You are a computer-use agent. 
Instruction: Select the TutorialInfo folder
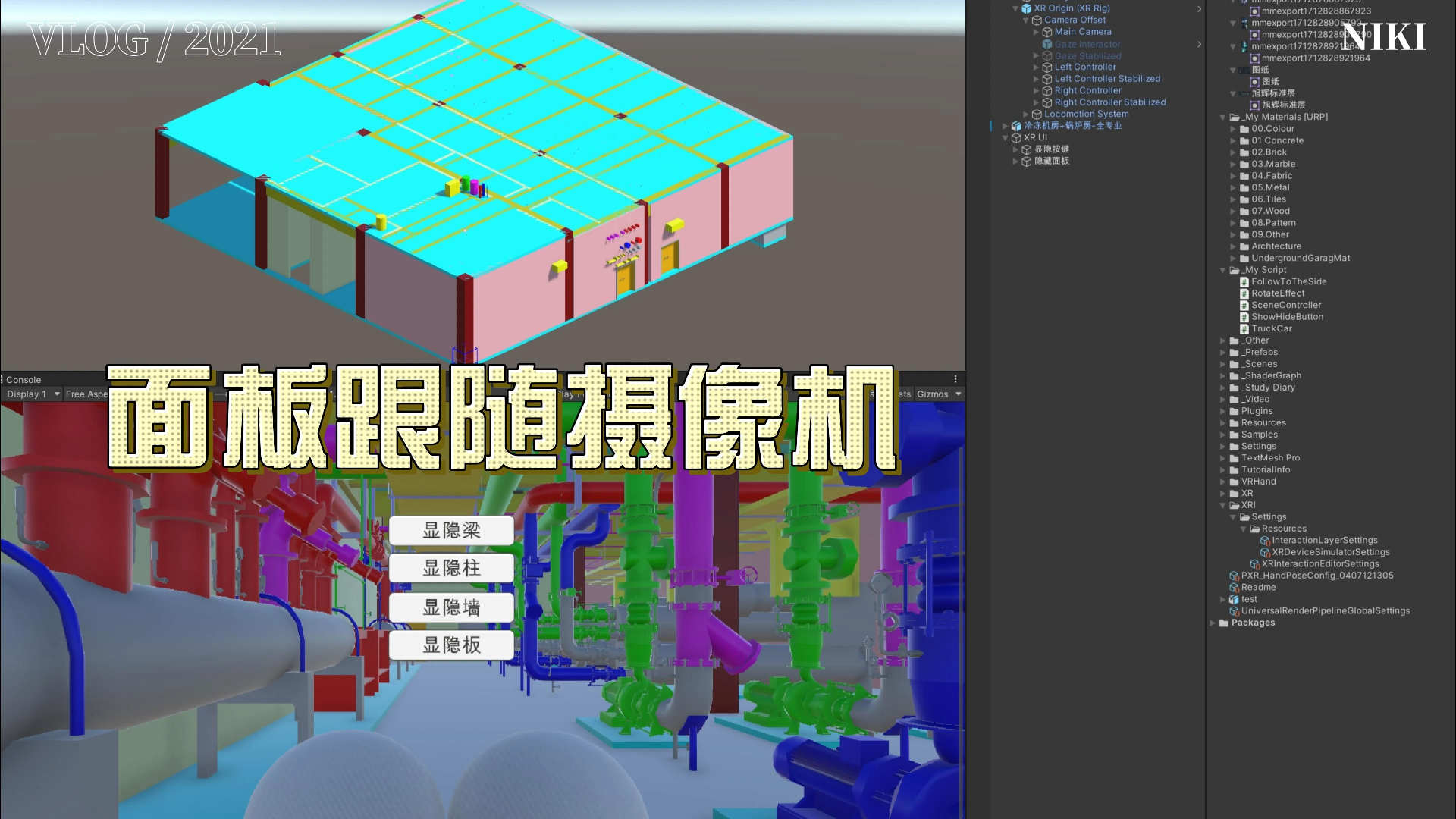coord(1265,470)
